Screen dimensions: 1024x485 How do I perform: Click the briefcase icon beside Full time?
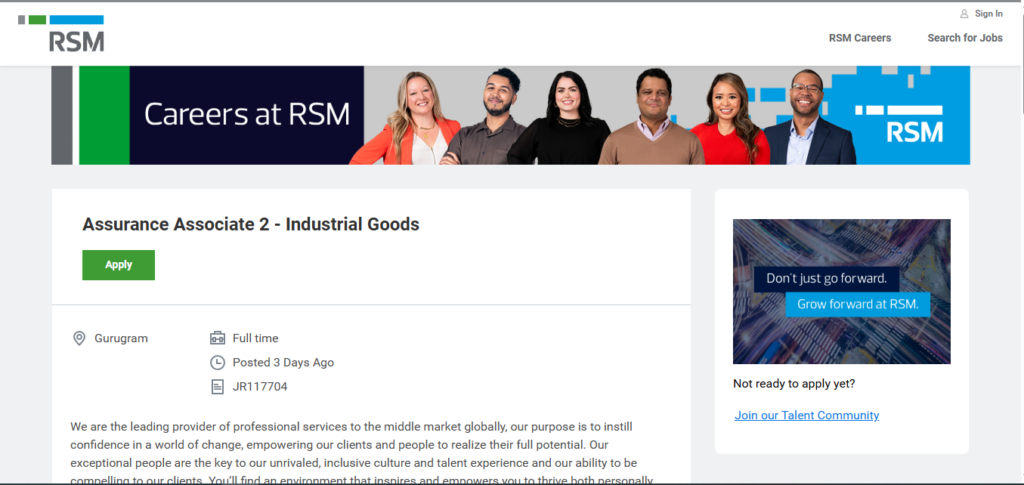tap(217, 338)
